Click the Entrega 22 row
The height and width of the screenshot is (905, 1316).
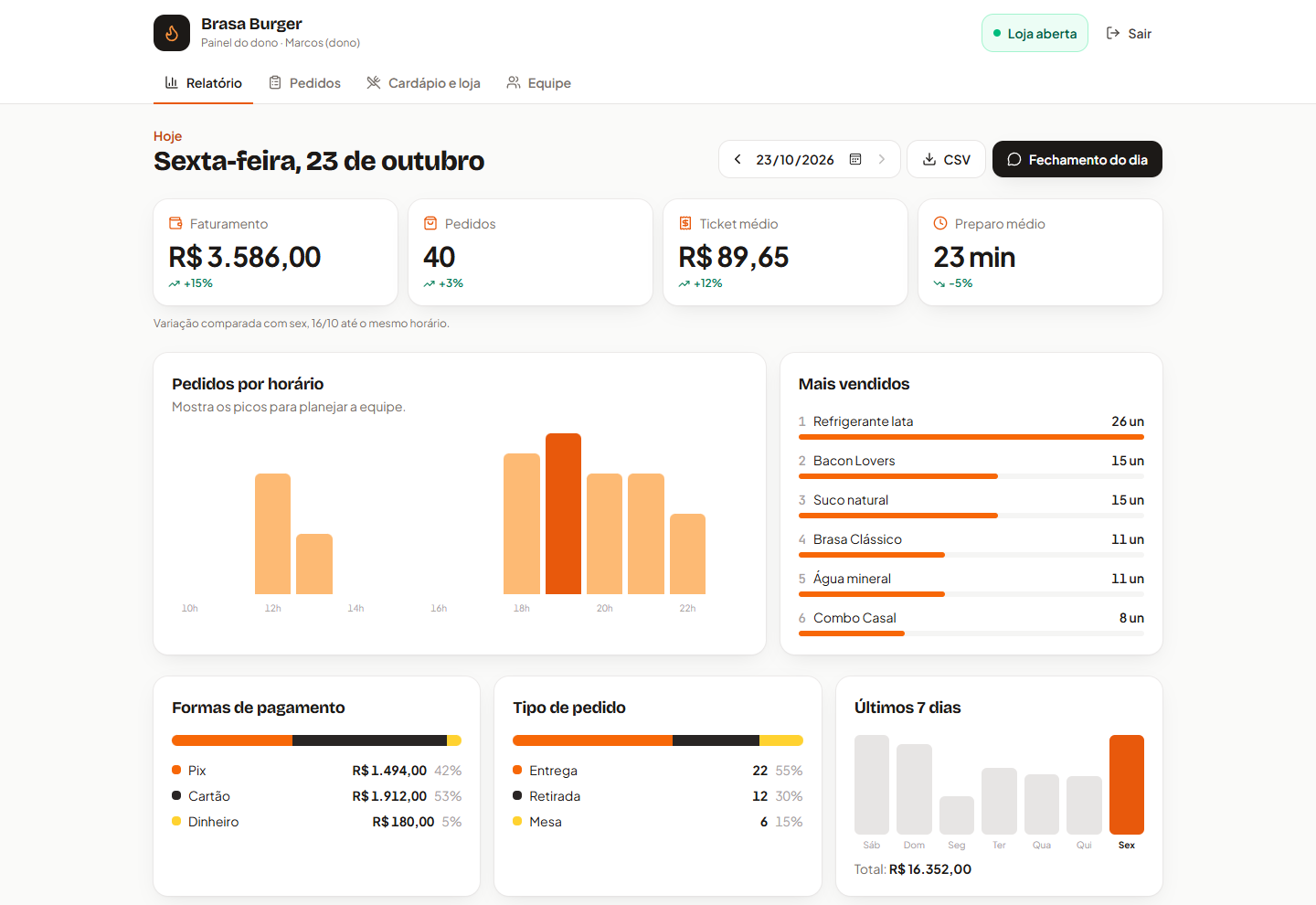(x=658, y=771)
